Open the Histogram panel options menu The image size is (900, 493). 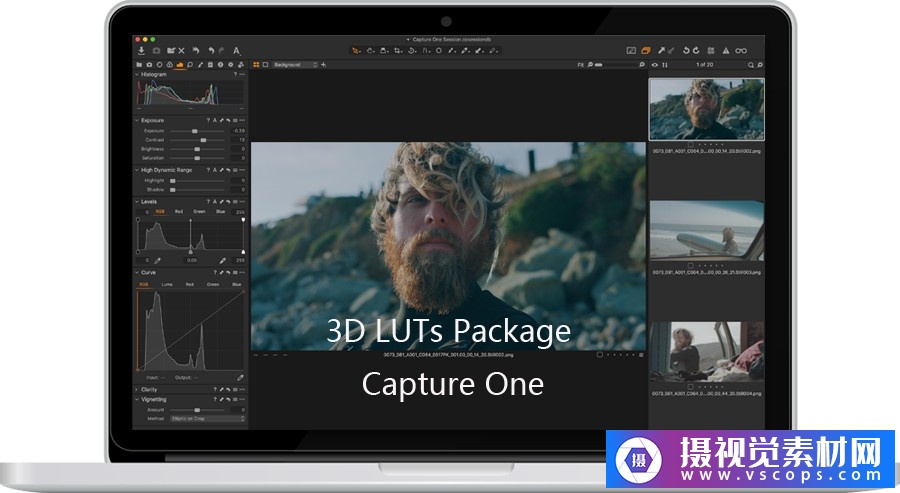242,75
